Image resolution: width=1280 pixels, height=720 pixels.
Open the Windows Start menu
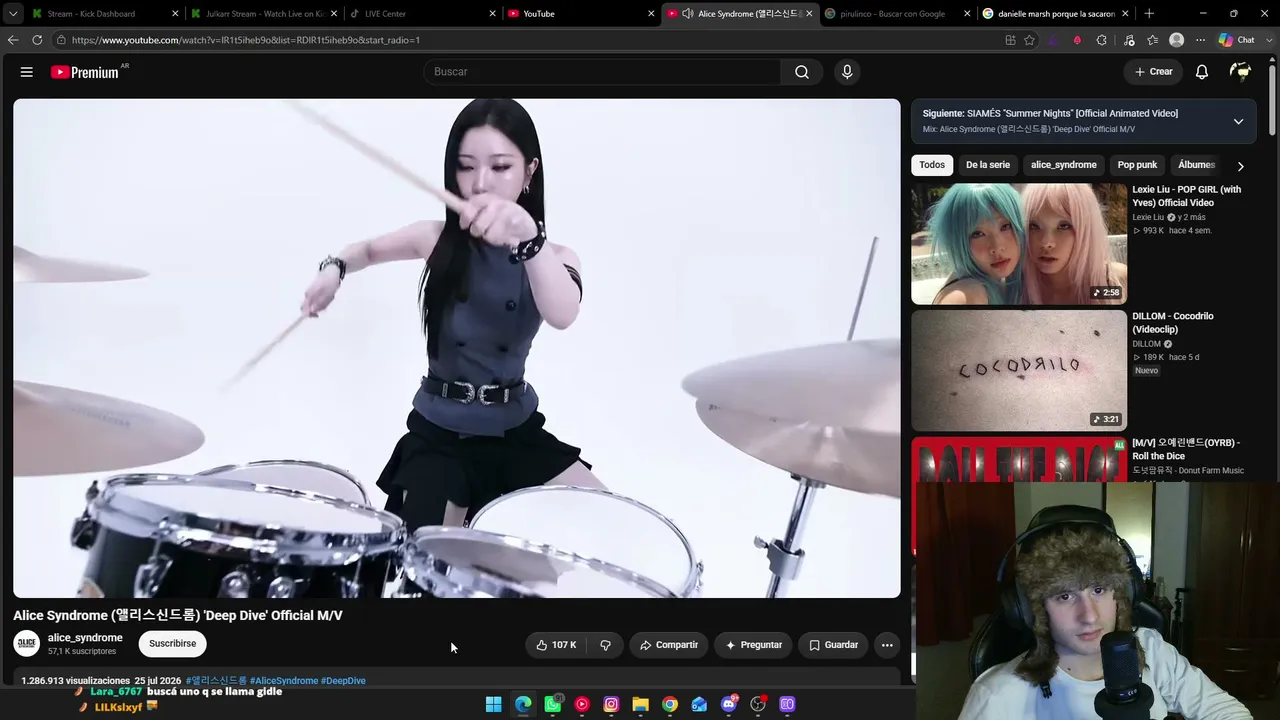click(x=493, y=705)
